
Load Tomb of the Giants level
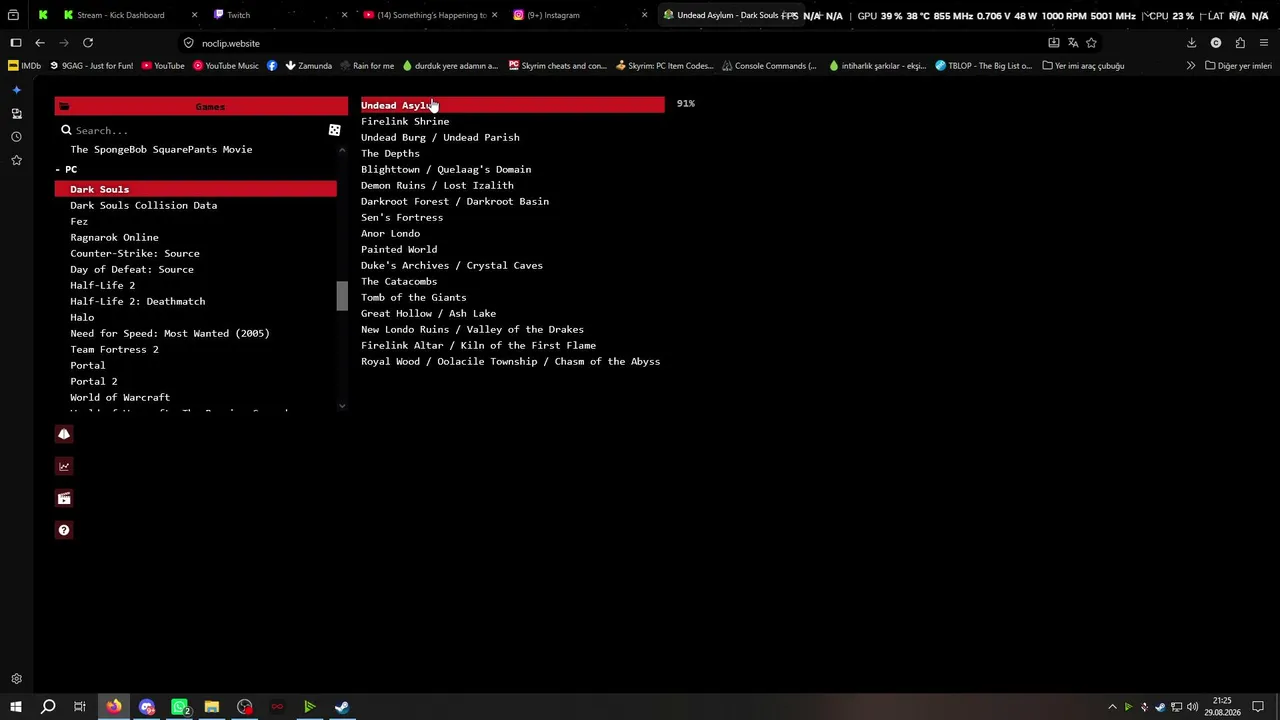point(413,297)
